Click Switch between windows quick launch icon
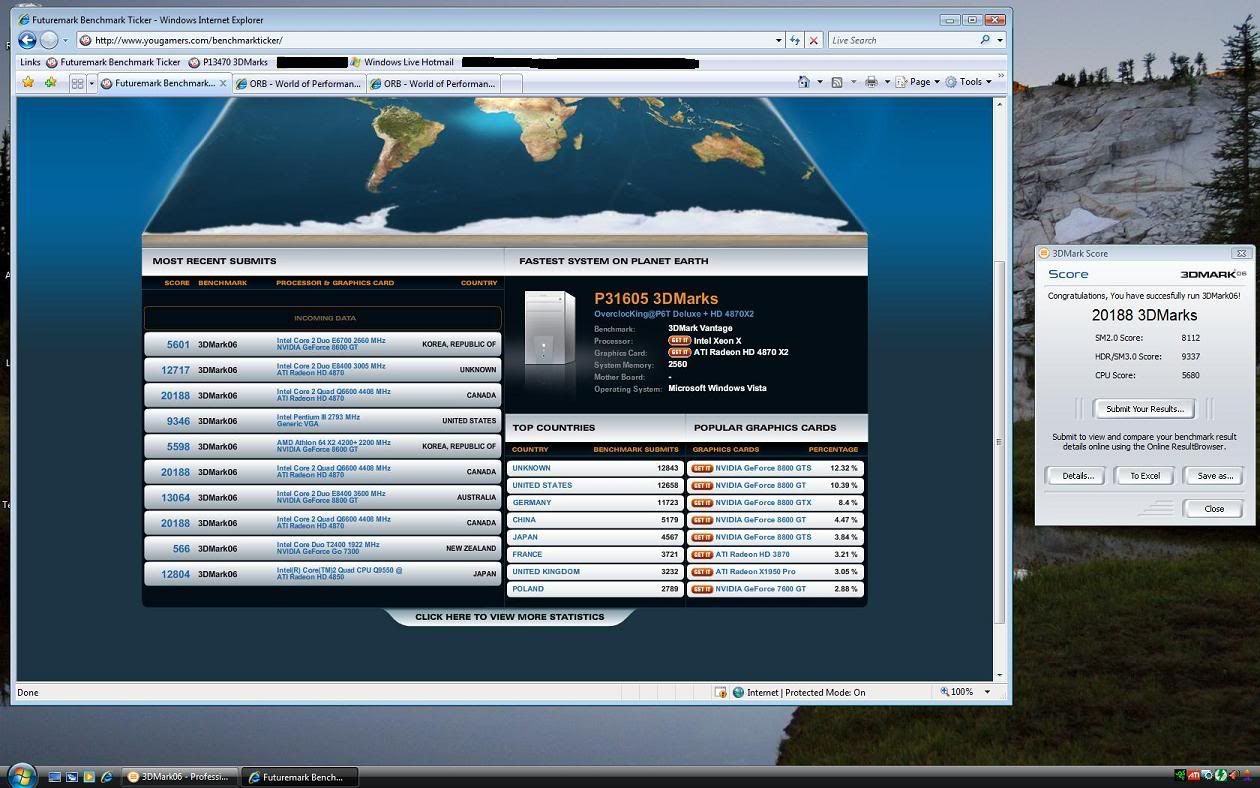This screenshot has width=1260, height=788. 73,776
